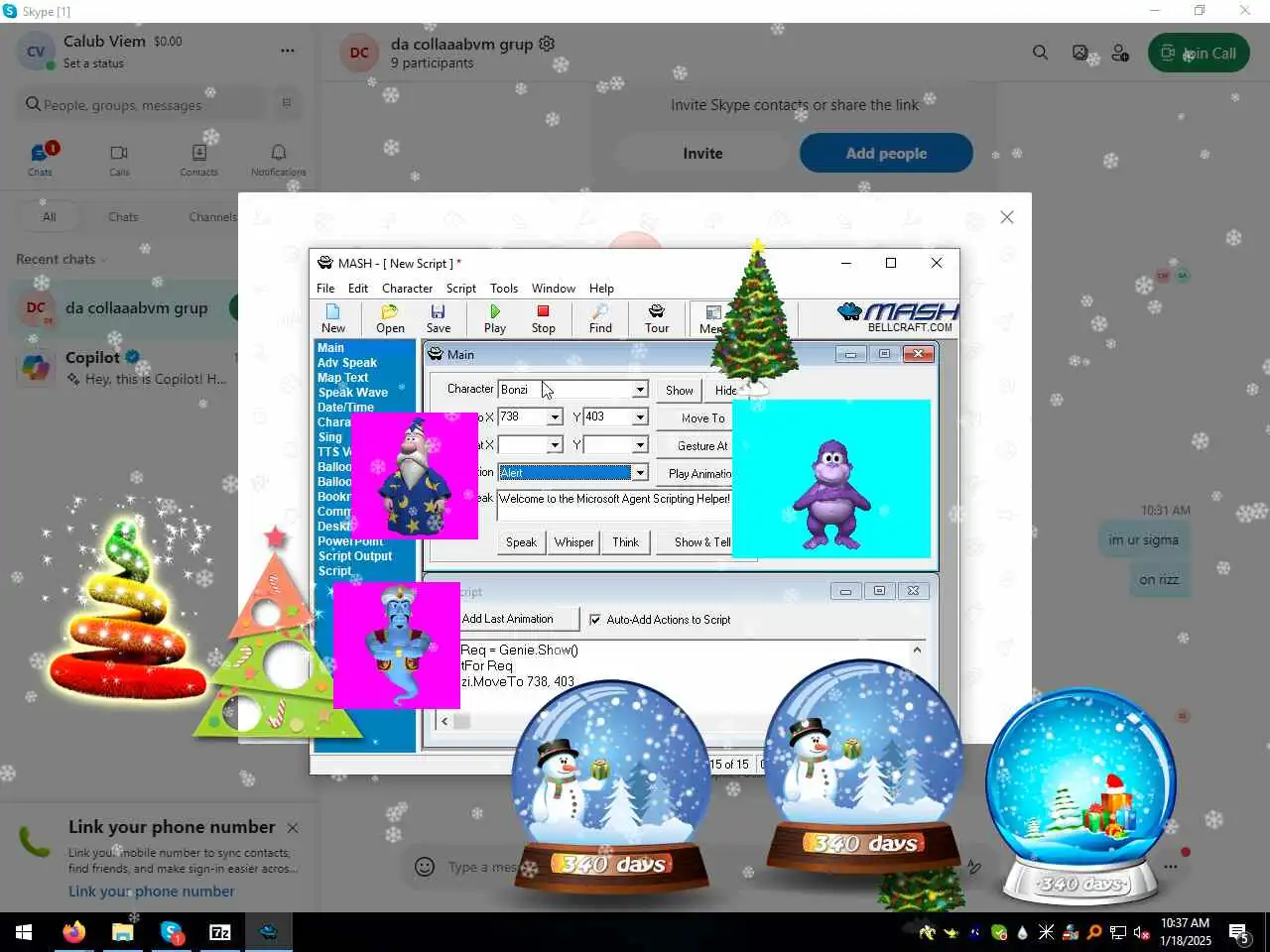Screen dimensions: 1270x952
Task: Open the Help menu in MASH
Action: coord(601,289)
